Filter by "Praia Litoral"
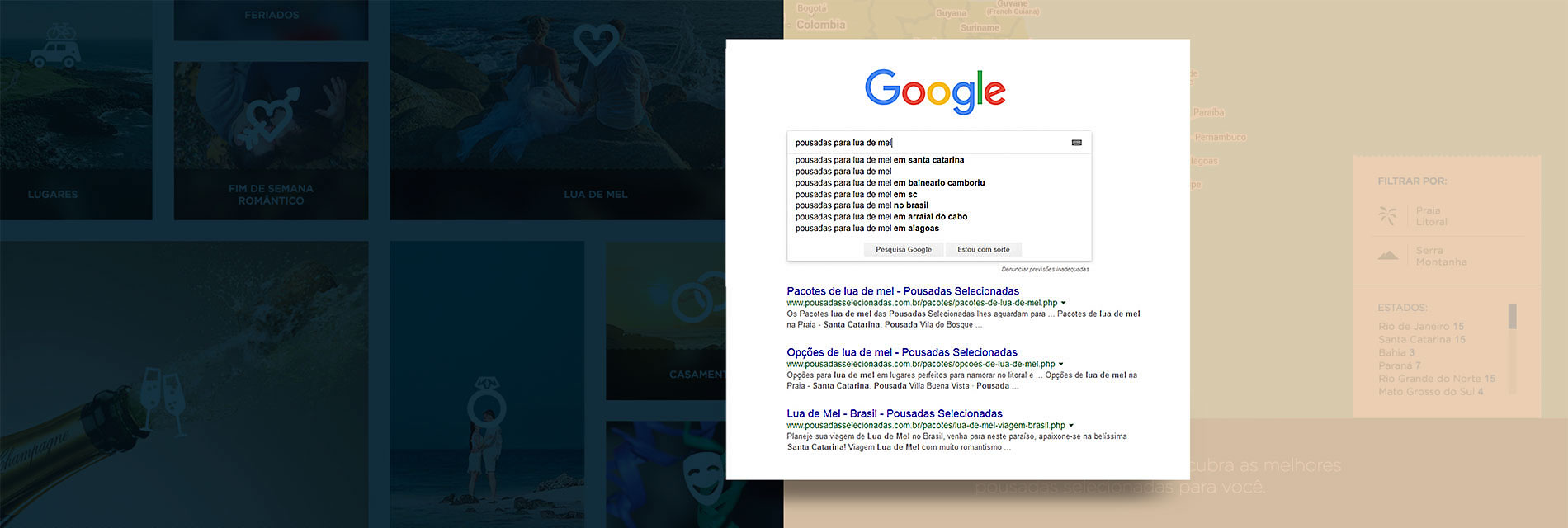Screen dimensions: 1568x528 [x=1431, y=216]
